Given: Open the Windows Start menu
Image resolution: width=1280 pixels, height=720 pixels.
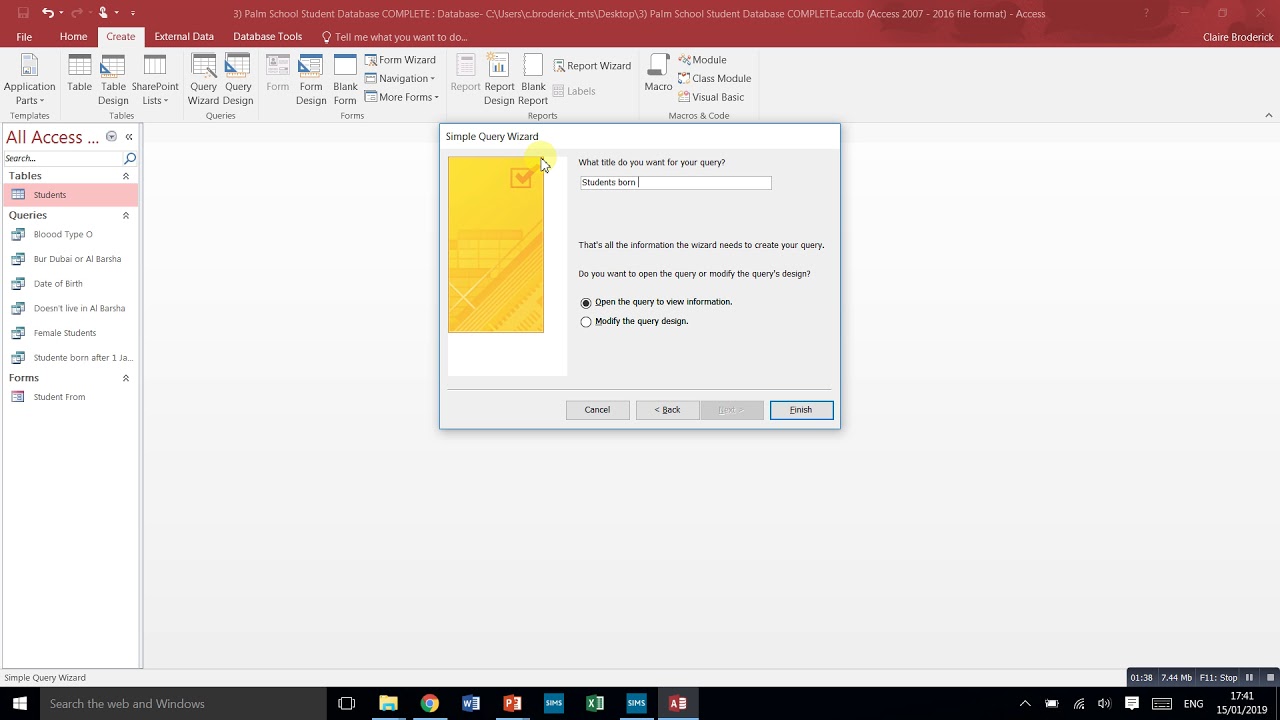Looking at the screenshot, I should click(19, 703).
